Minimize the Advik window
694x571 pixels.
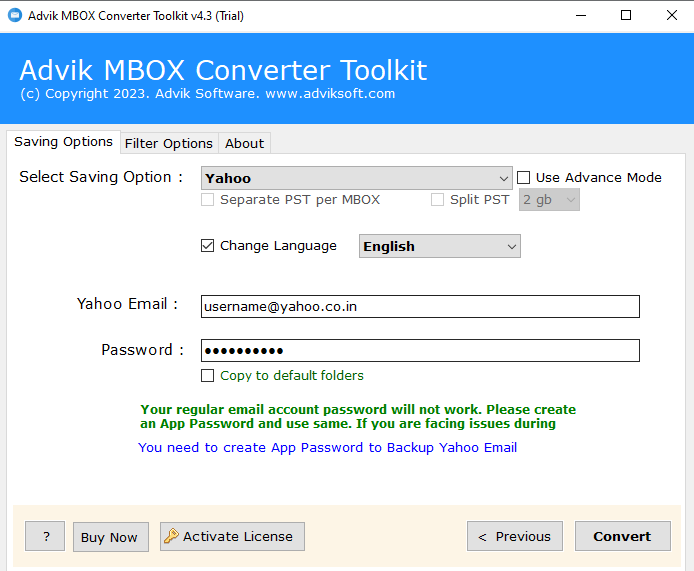pyautogui.click(x=581, y=15)
